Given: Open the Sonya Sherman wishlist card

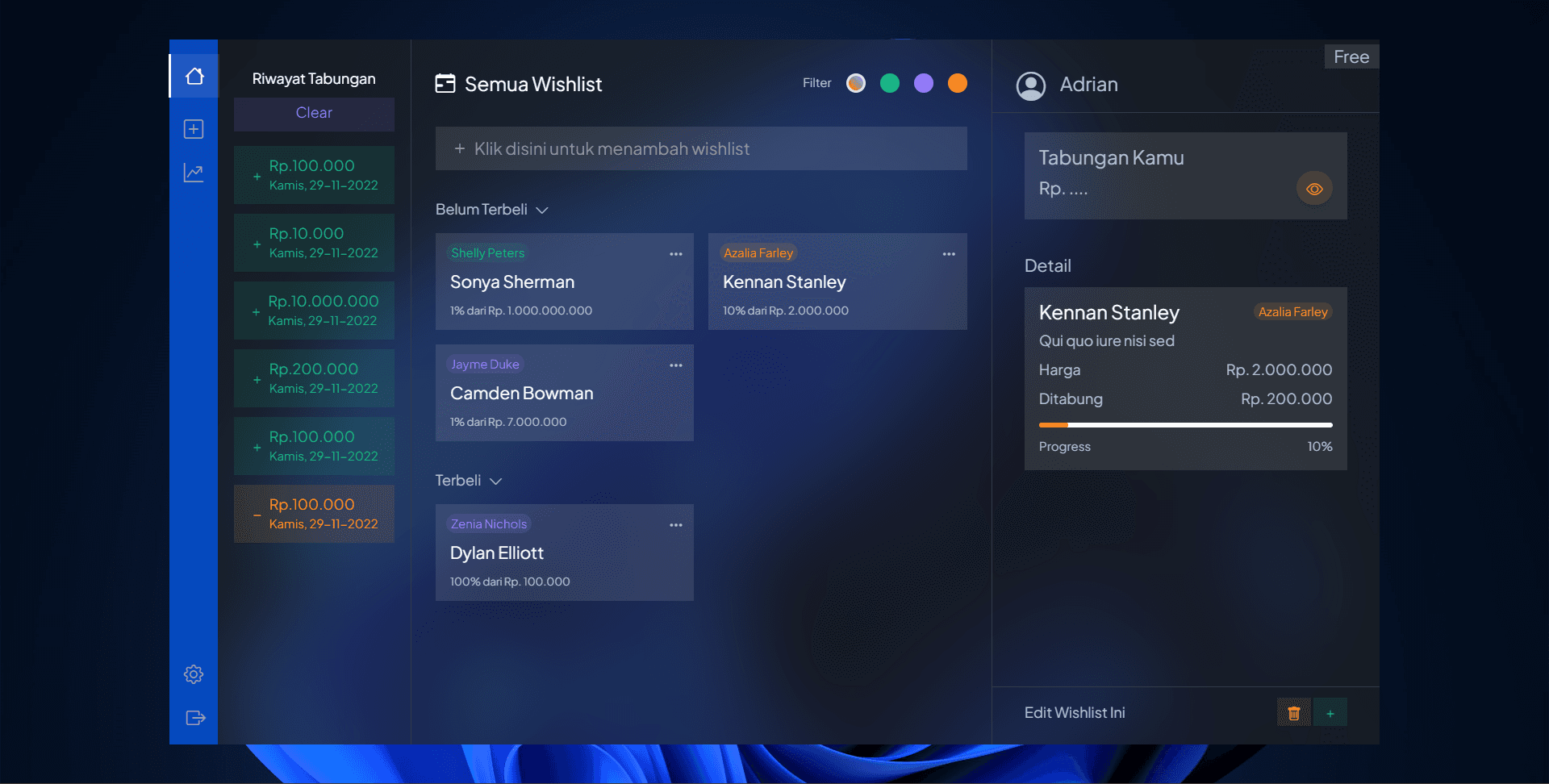Looking at the screenshot, I should (565, 281).
